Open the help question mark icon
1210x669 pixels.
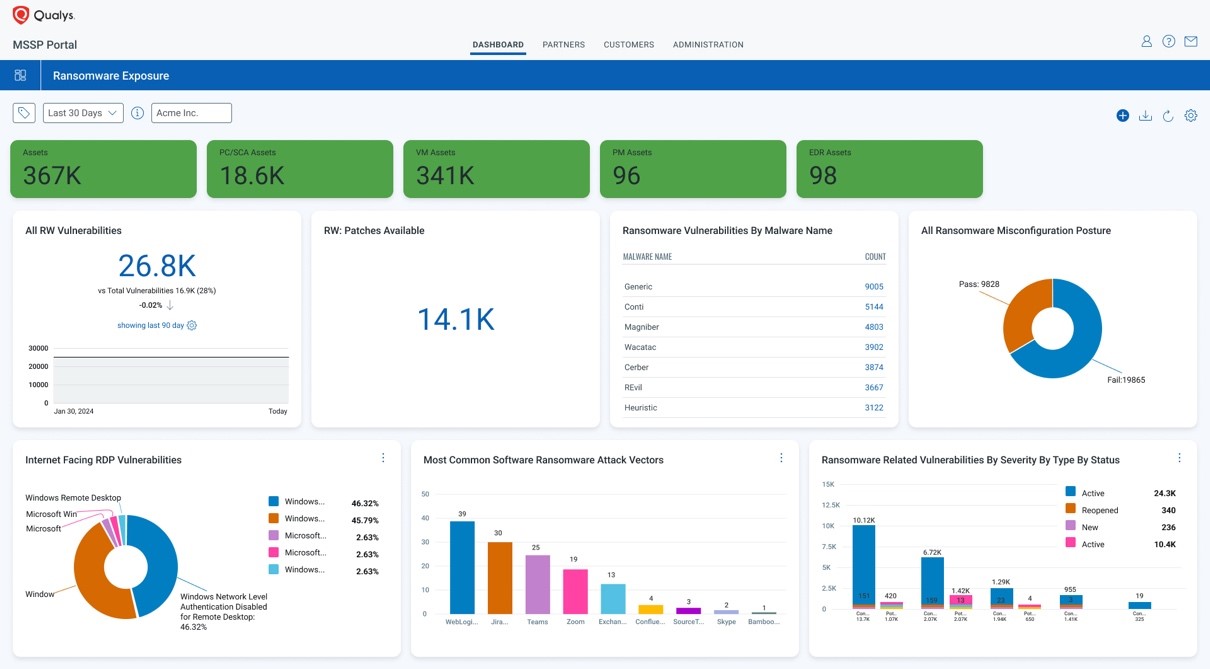(x=1168, y=42)
